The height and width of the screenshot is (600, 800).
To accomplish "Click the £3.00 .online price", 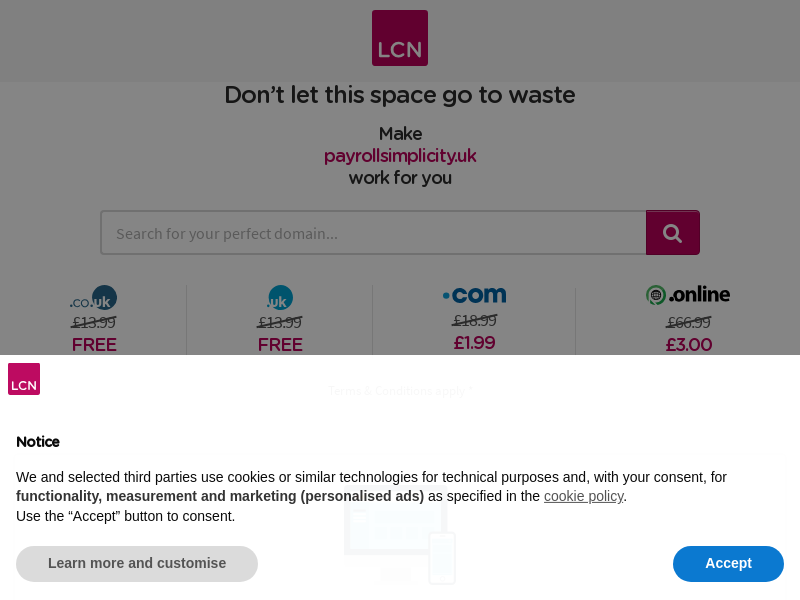I will [689, 345].
